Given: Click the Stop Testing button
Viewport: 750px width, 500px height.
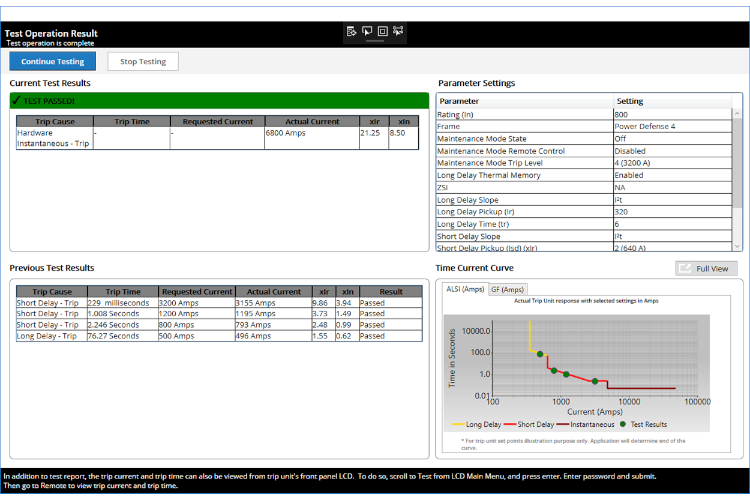Looking at the screenshot, I should point(143,61).
